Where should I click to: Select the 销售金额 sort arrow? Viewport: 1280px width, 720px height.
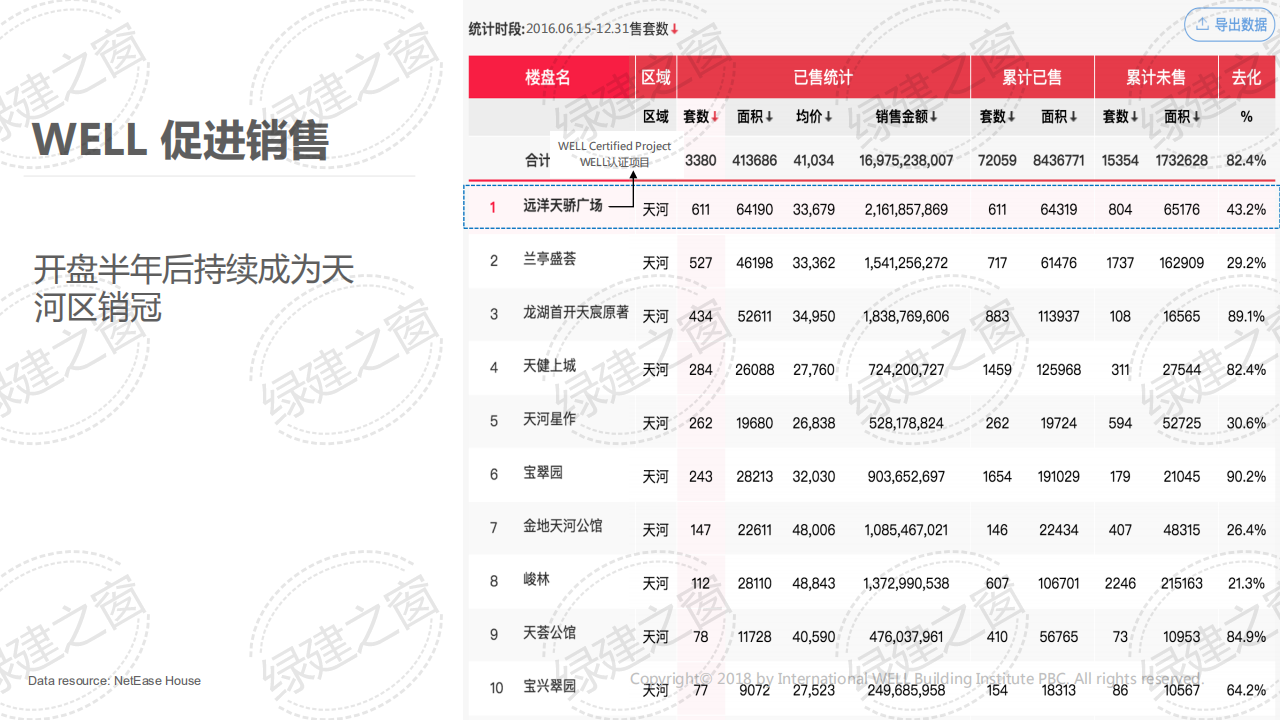[x=934, y=116]
